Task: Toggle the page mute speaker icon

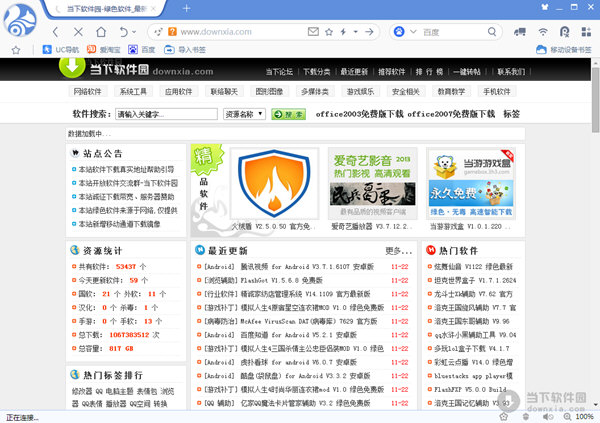Action: pyautogui.click(x=547, y=416)
